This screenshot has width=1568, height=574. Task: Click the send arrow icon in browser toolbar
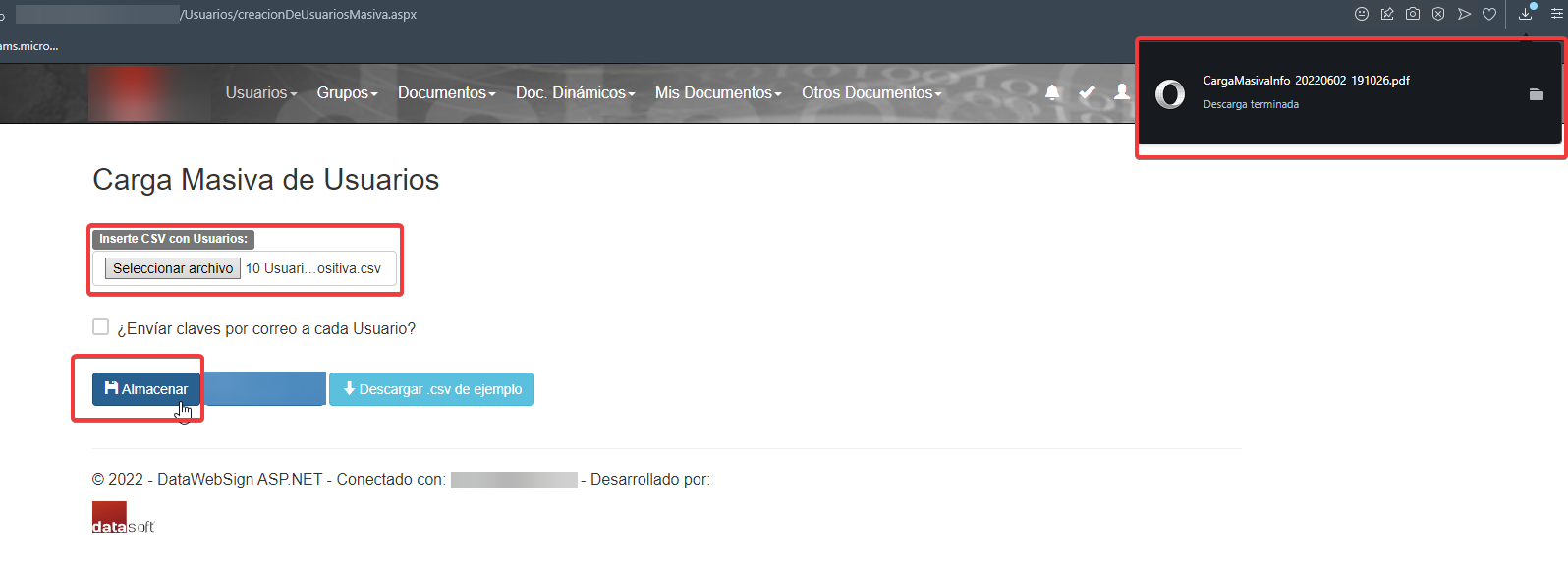click(1464, 14)
